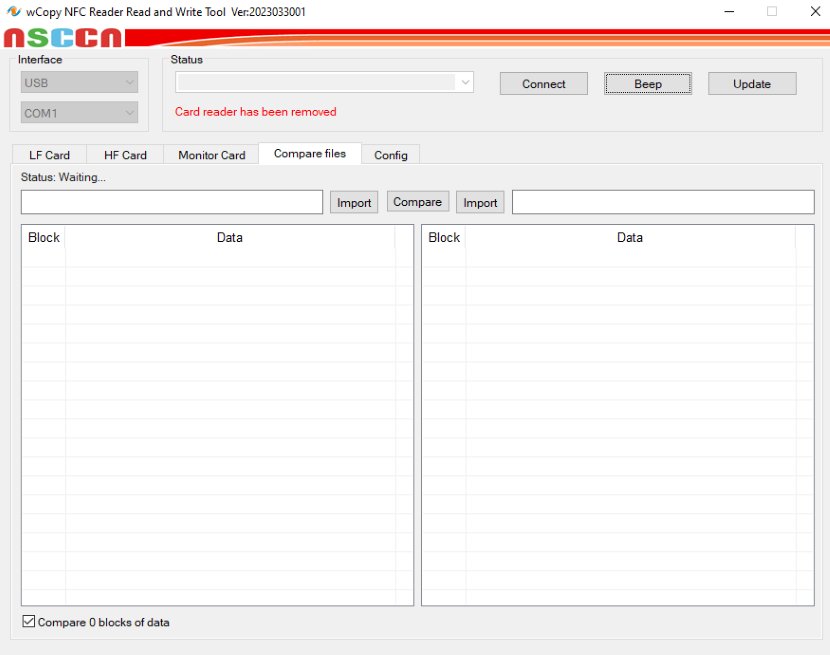Focus the right file path input field

pos(662,202)
